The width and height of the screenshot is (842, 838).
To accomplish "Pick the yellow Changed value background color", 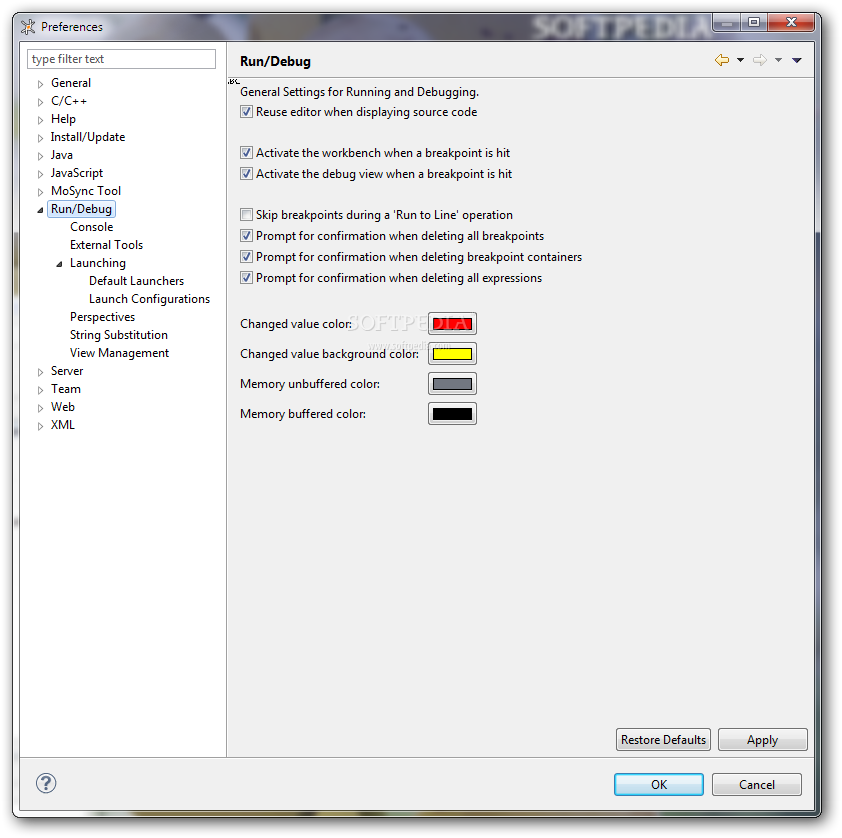I will coord(452,354).
